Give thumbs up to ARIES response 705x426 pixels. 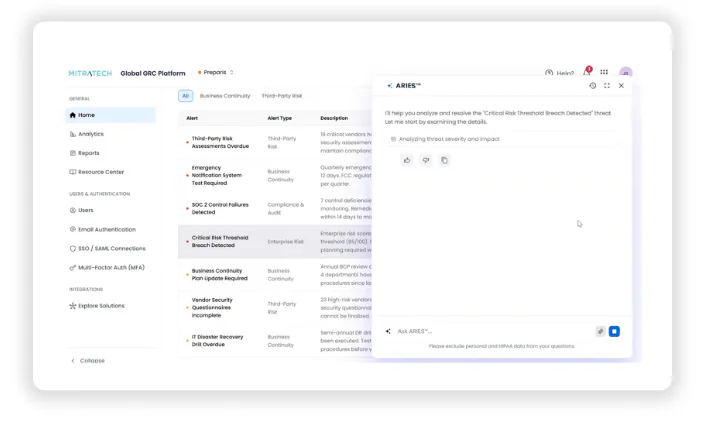407,160
